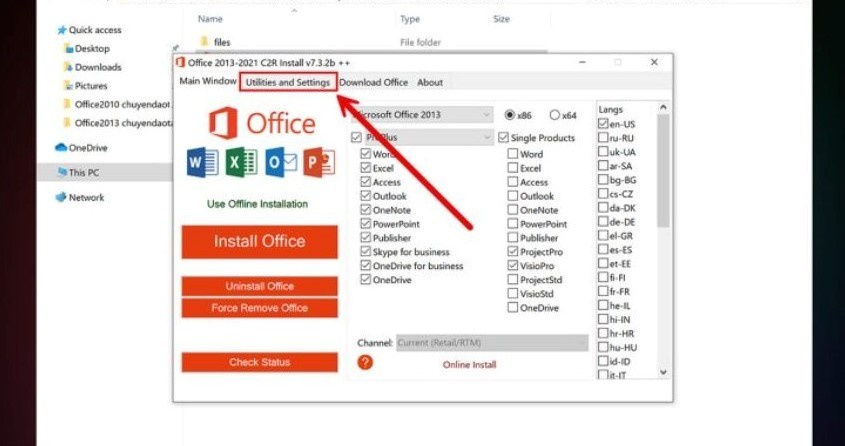Check the fr-FR language

(x=603, y=291)
